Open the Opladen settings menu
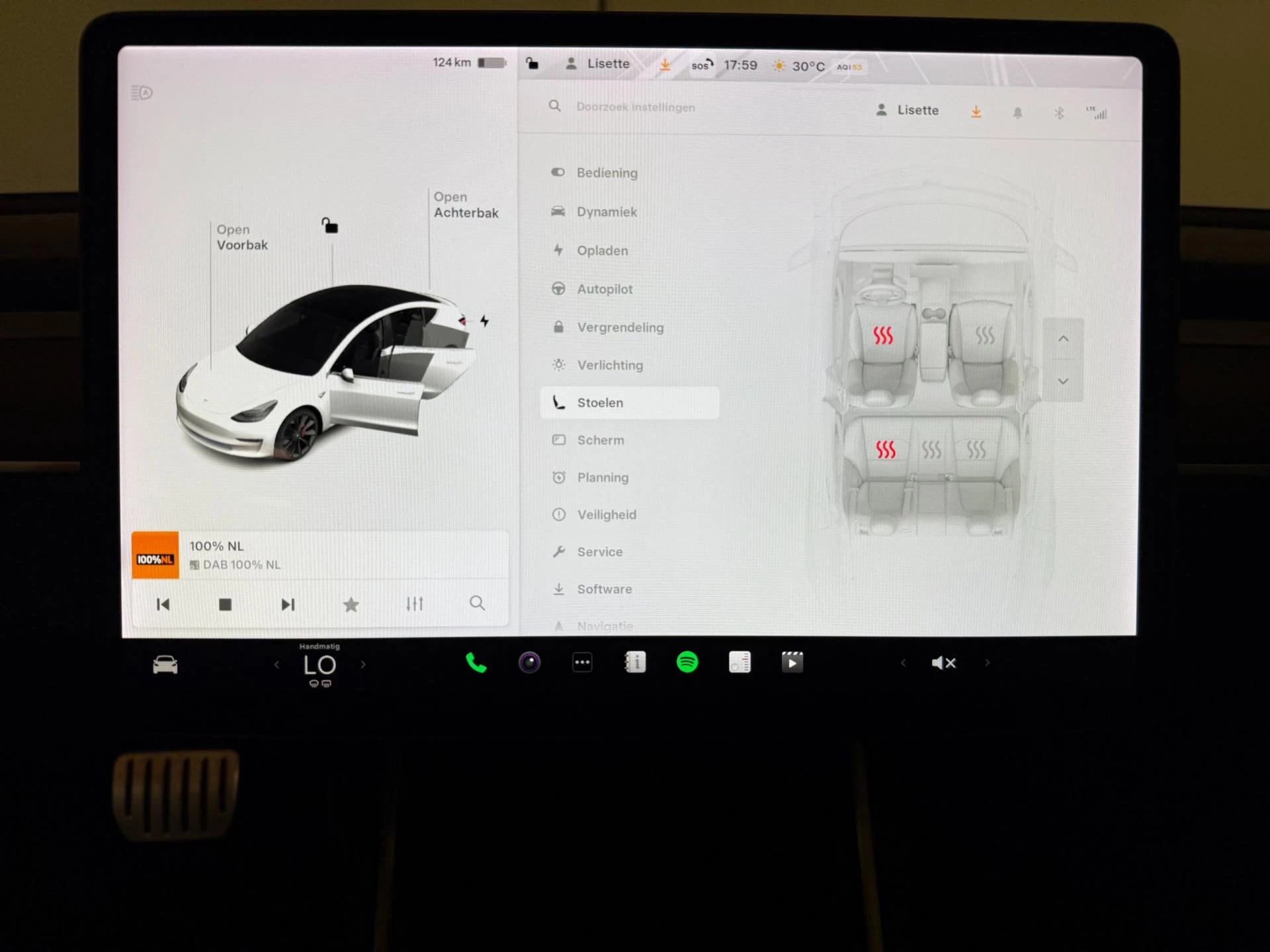This screenshot has width=1270, height=952. click(x=601, y=251)
